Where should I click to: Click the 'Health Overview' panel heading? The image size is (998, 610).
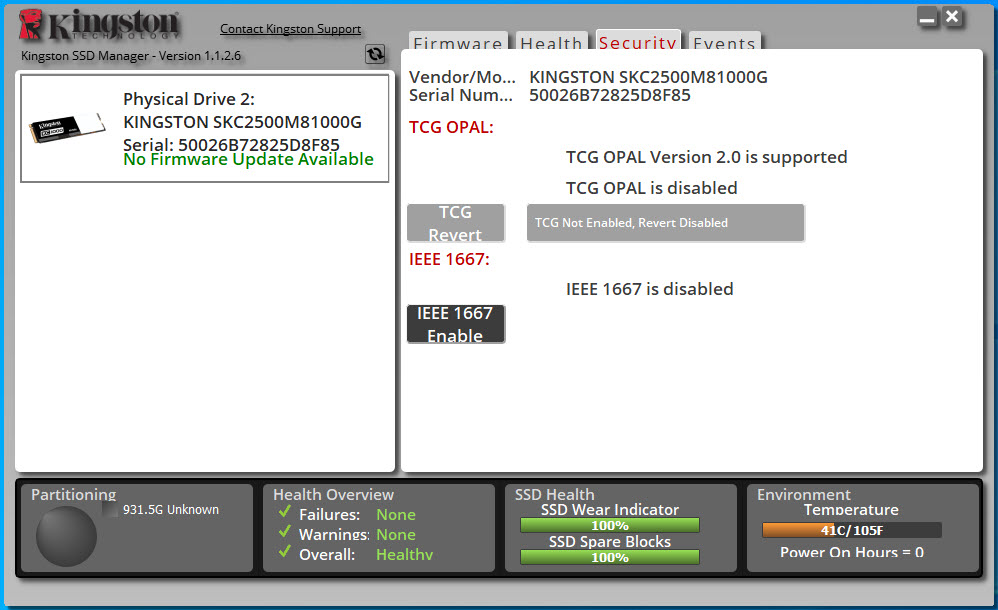pyautogui.click(x=334, y=494)
